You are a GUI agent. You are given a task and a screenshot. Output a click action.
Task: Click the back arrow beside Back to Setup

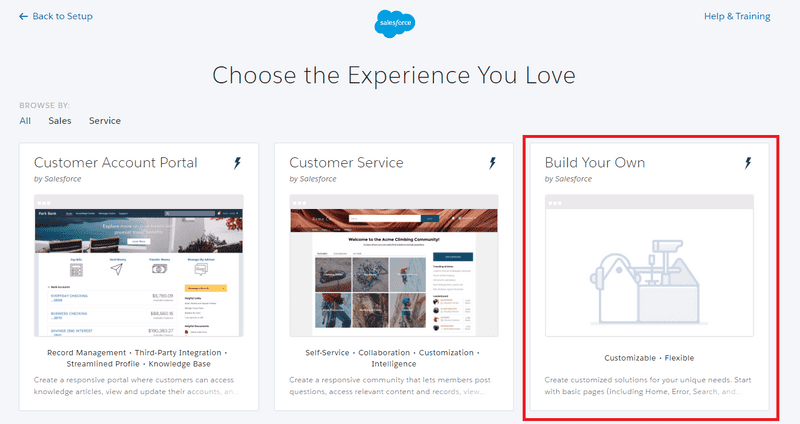(x=23, y=16)
